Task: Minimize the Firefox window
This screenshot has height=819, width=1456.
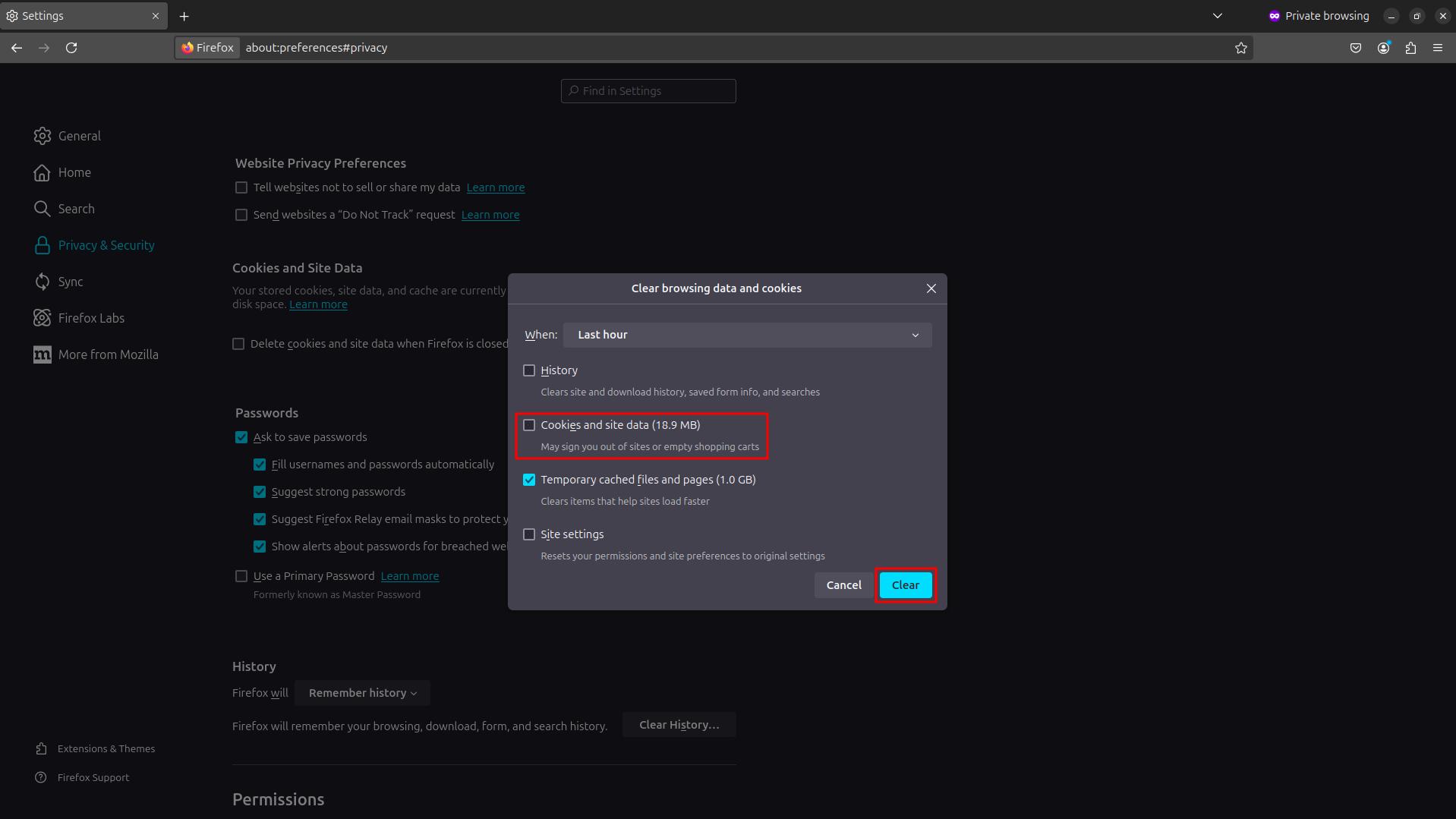Action: 1391,16
